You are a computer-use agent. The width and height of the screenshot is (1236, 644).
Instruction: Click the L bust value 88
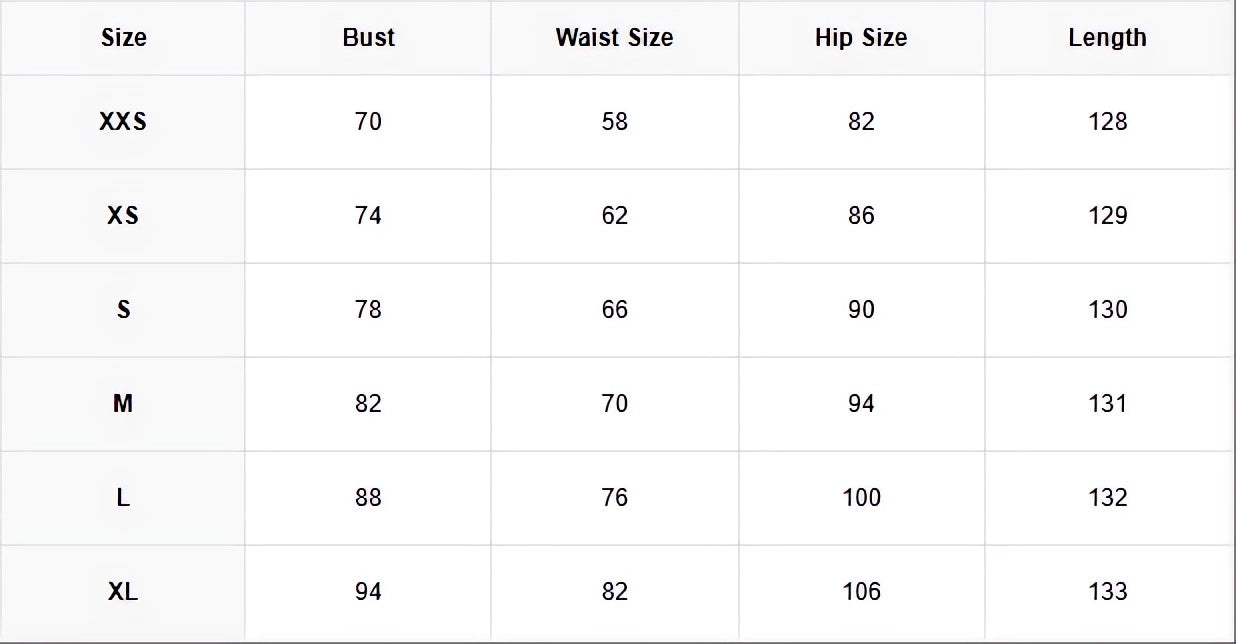pos(368,498)
